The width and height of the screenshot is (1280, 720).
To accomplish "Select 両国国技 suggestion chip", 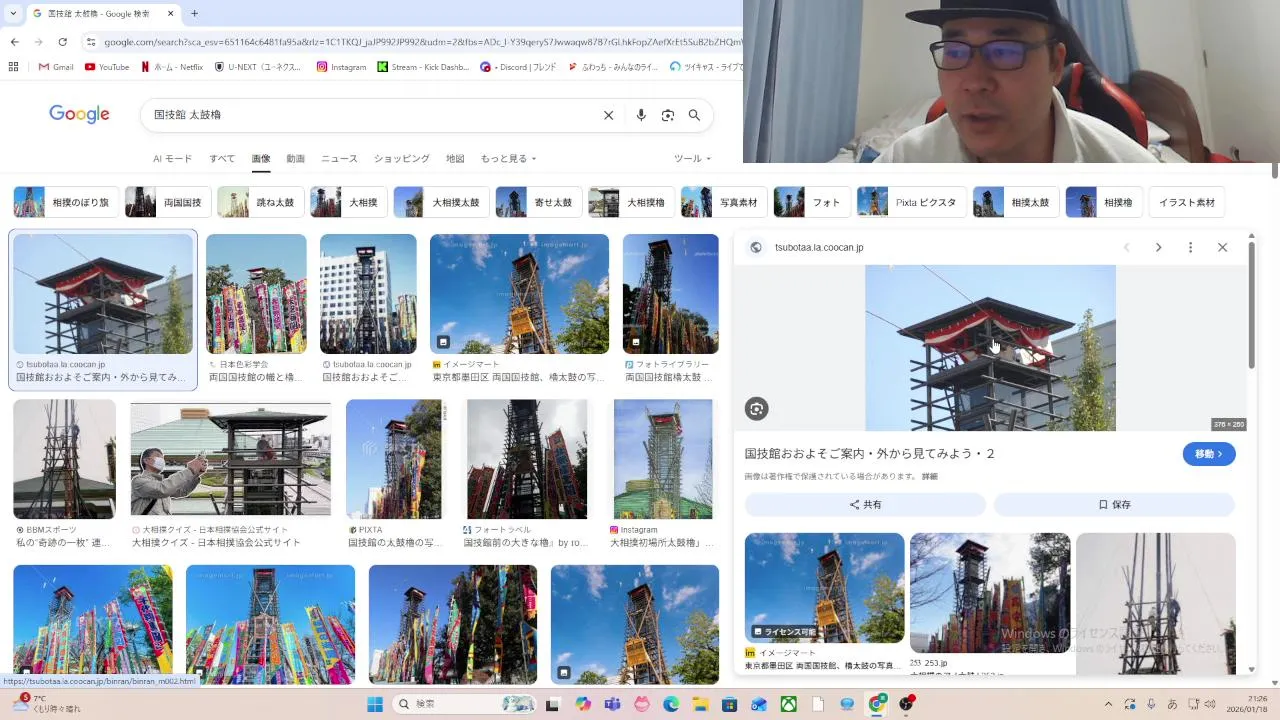I will point(168,202).
